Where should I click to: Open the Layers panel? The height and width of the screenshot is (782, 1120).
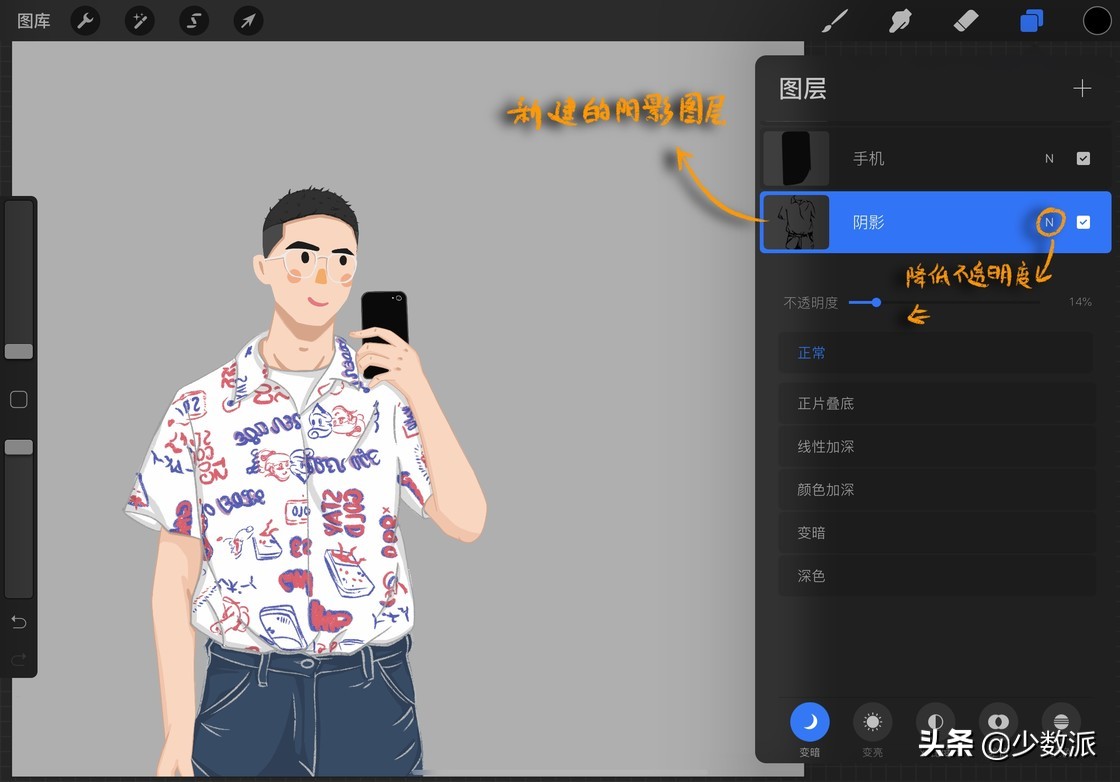point(1031,20)
